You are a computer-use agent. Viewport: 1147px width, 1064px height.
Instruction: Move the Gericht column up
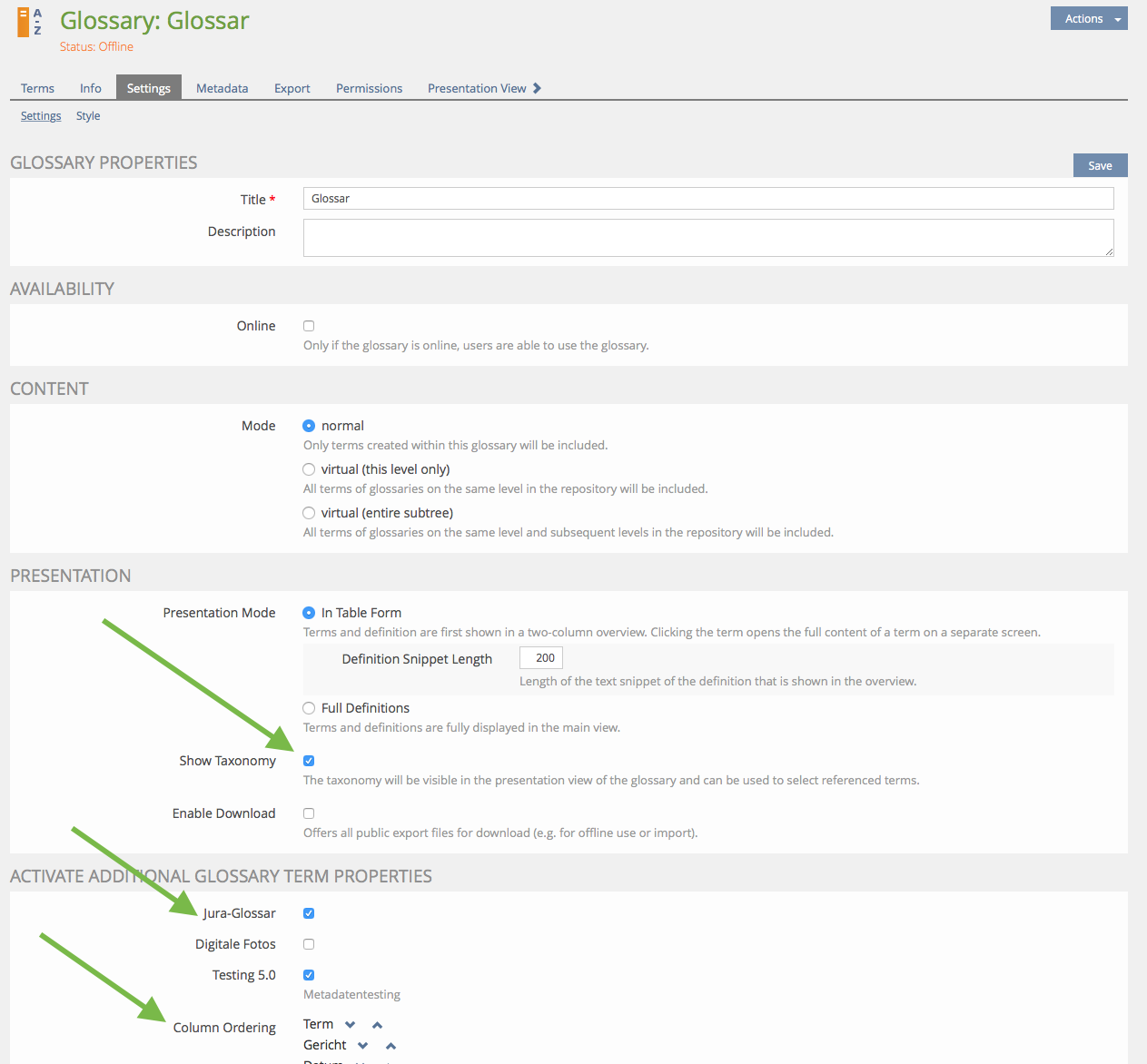(391, 1046)
